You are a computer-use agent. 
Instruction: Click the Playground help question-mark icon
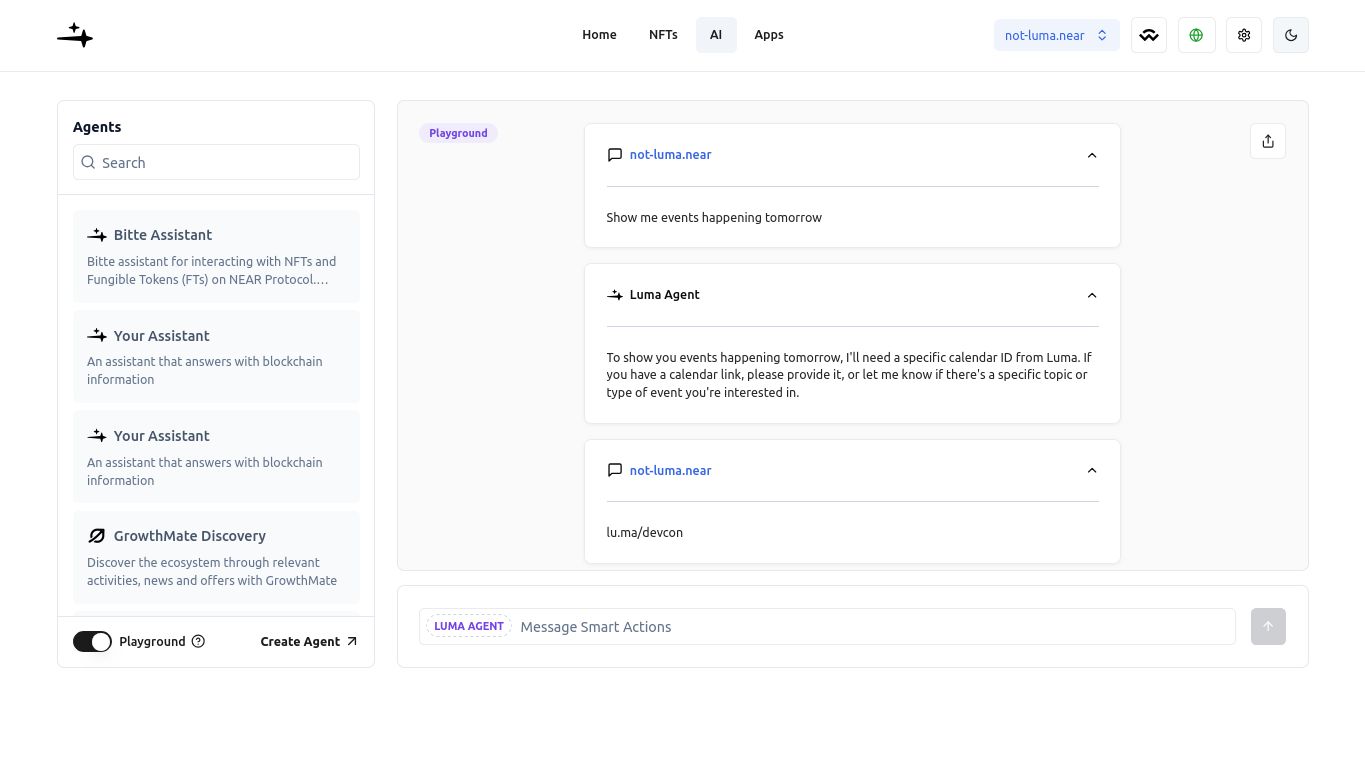(198, 641)
